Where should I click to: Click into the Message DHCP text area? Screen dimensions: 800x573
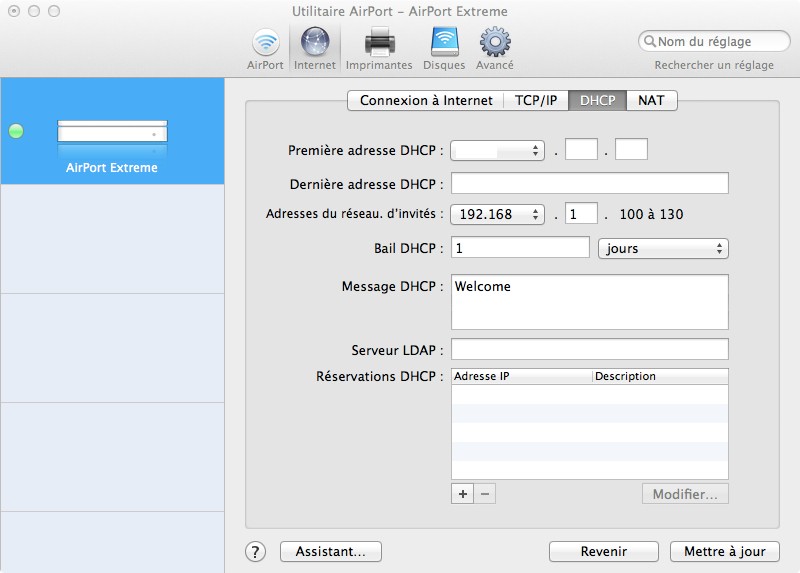590,301
